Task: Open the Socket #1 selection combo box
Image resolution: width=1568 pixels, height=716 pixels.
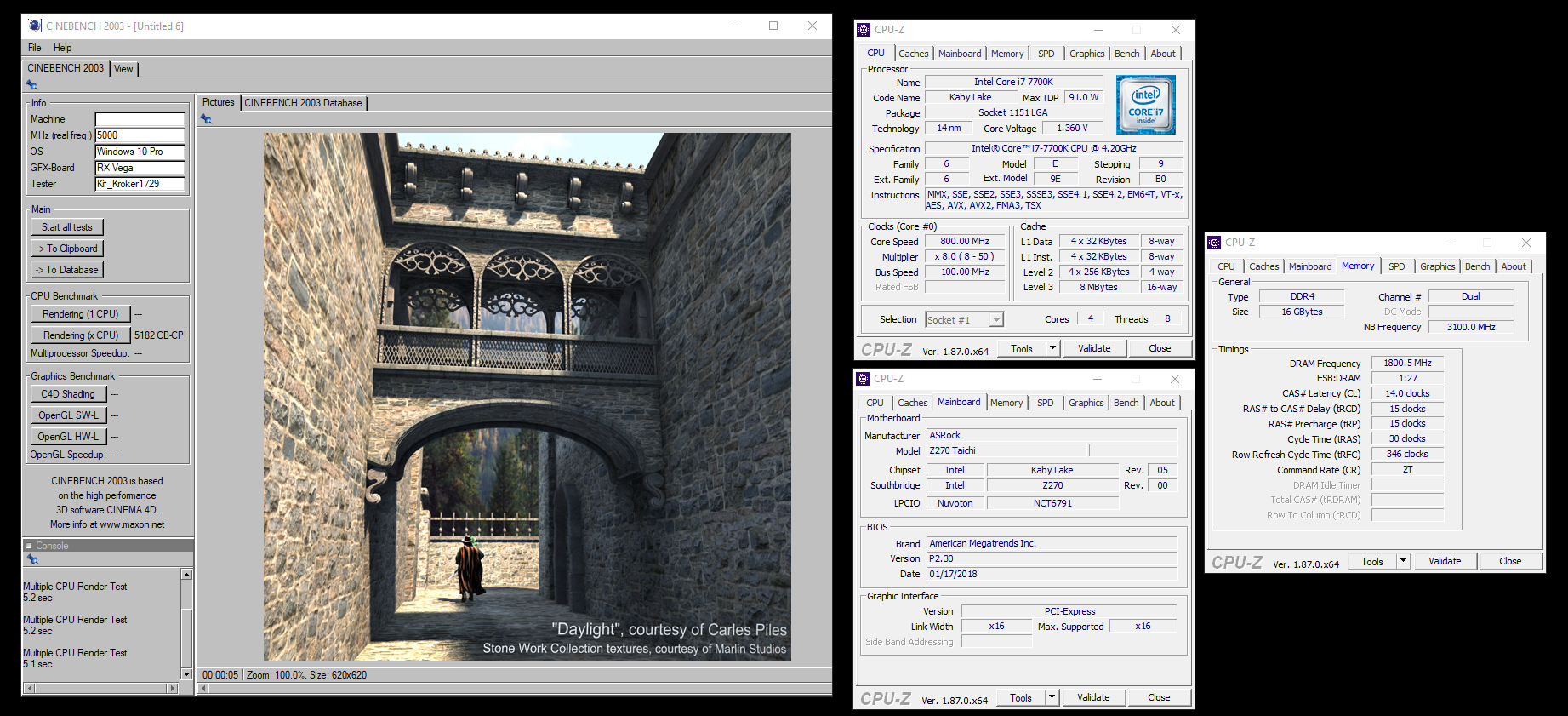Action: [965, 319]
